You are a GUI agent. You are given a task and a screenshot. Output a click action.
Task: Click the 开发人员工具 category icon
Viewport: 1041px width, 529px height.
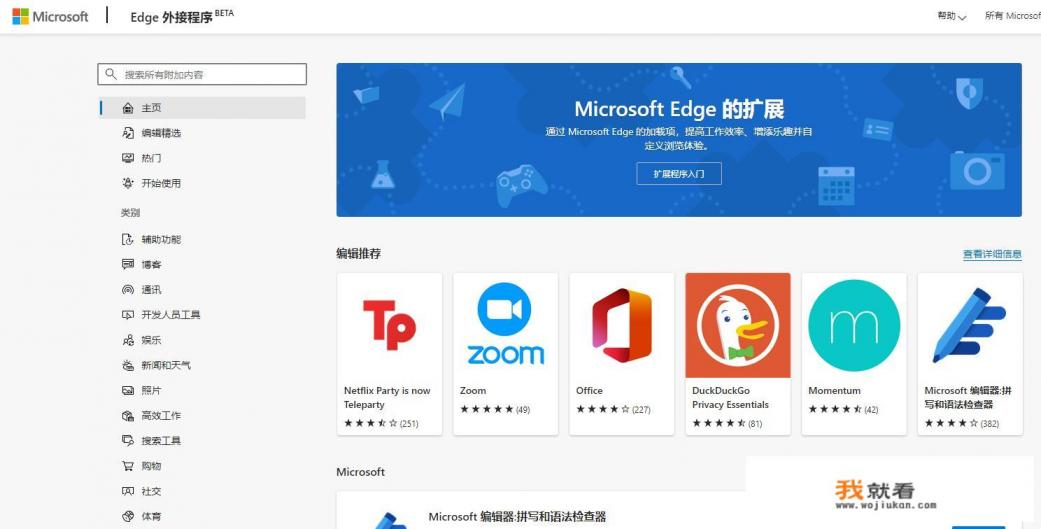[128, 315]
